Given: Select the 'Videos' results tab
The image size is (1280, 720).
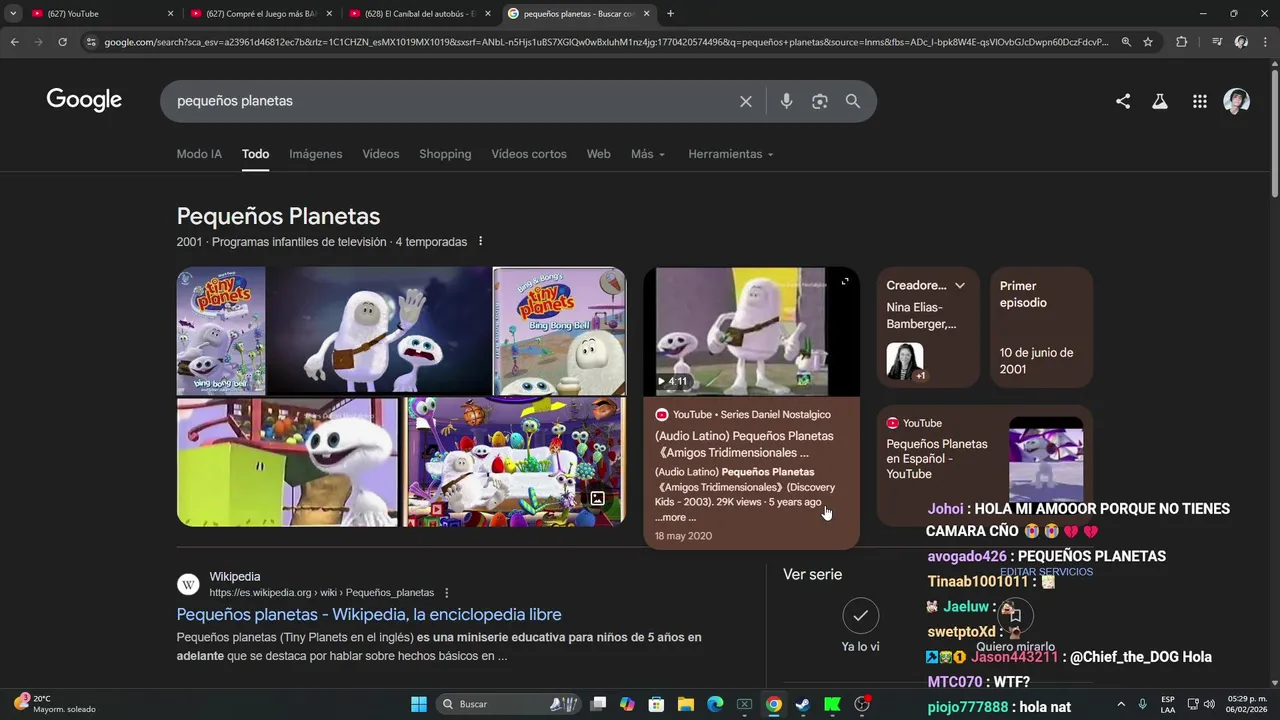Looking at the screenshot, I should tap(380, 154).
